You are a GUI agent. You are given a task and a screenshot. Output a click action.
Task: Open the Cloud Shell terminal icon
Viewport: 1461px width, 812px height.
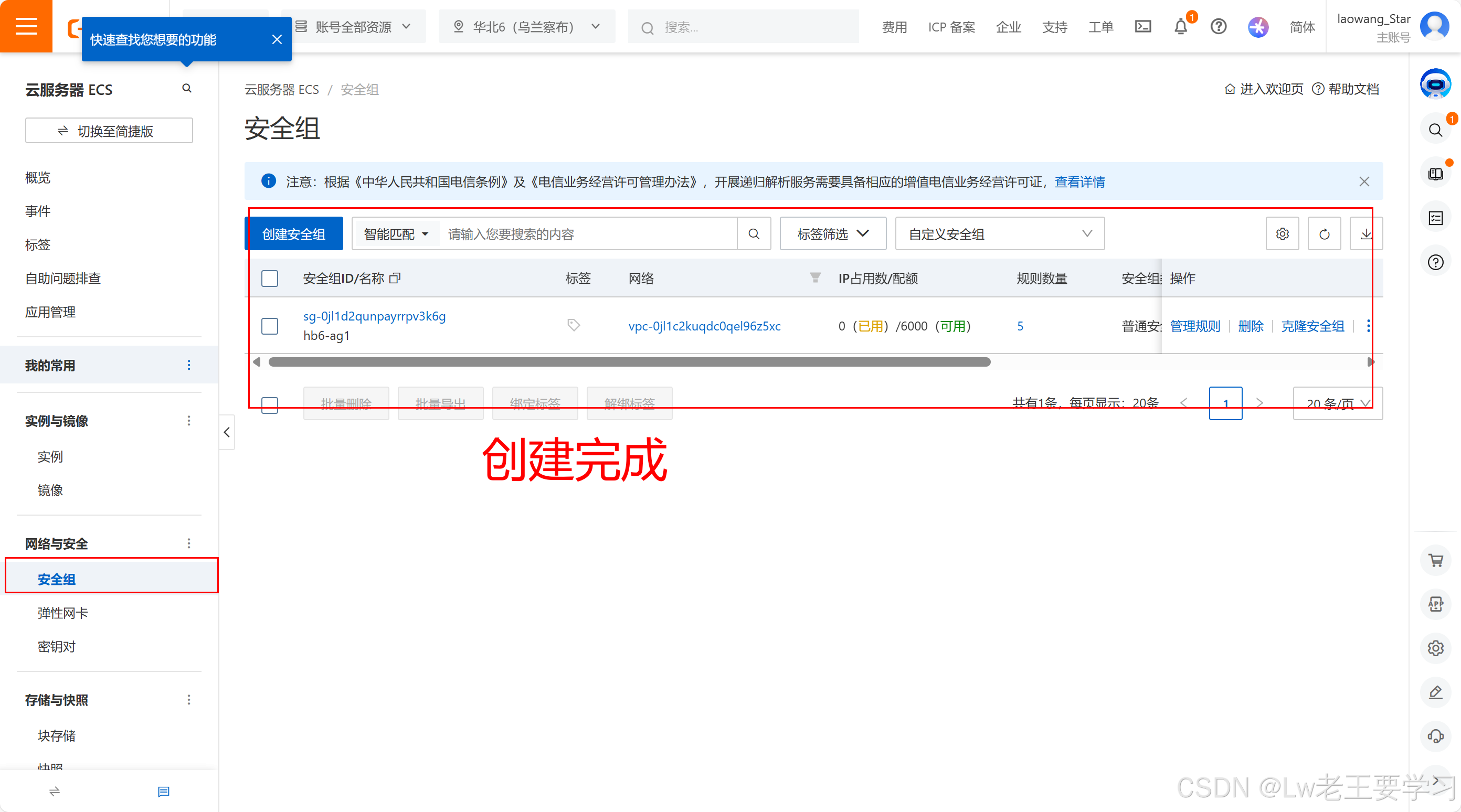(1143, 27)
